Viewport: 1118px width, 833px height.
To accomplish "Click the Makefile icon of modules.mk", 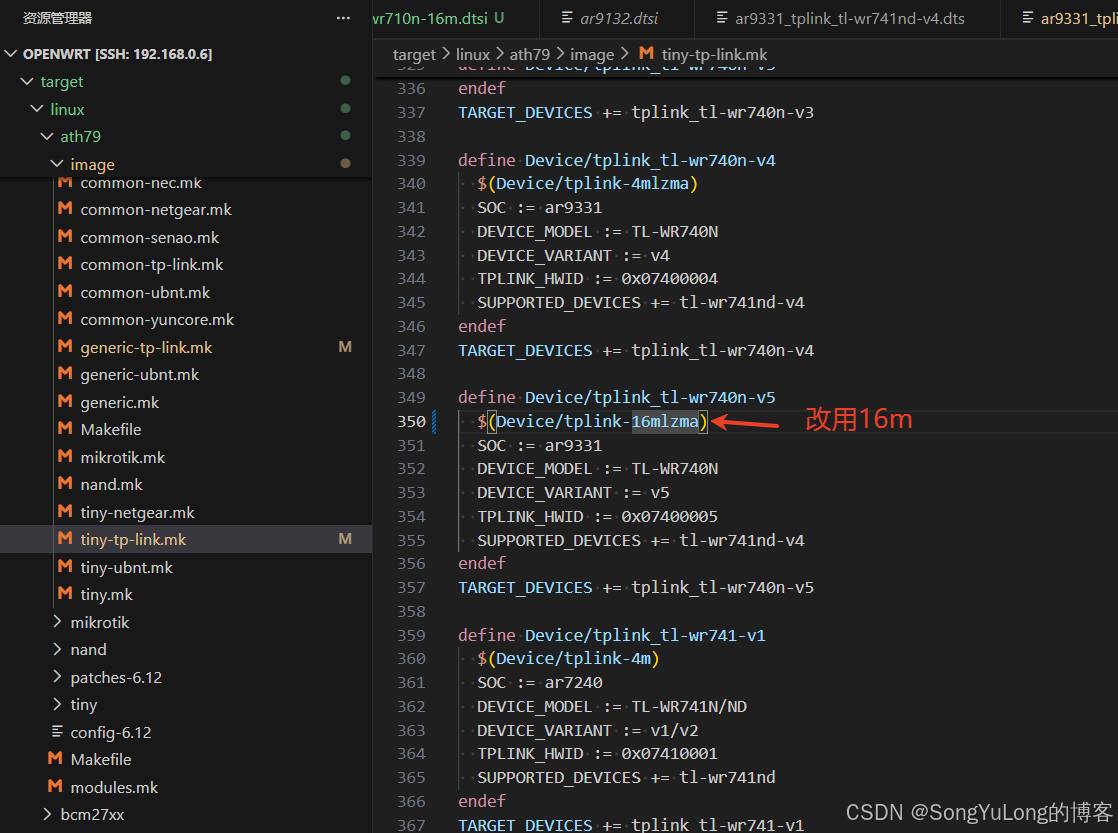I will pos(55,786).
